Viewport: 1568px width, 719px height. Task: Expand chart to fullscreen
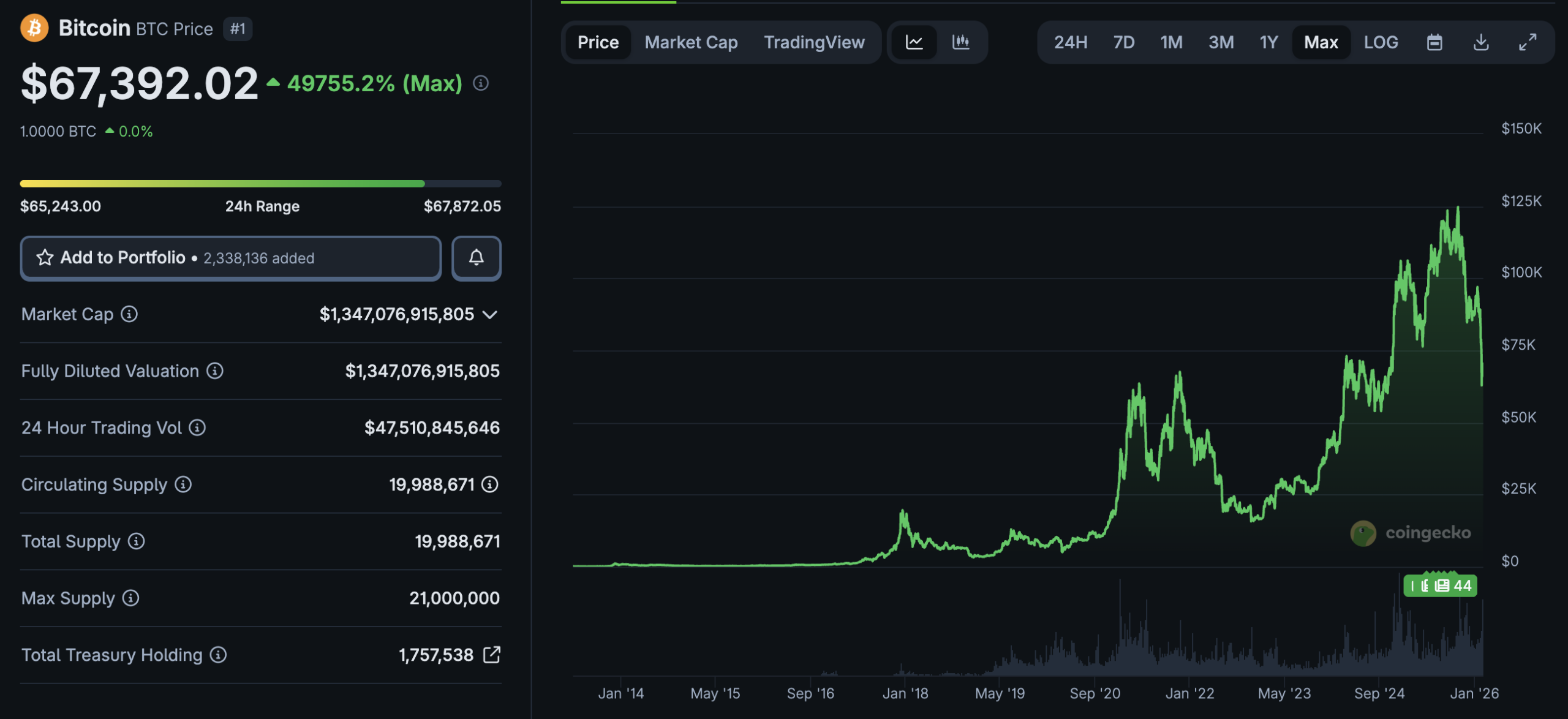point(1528,42)
